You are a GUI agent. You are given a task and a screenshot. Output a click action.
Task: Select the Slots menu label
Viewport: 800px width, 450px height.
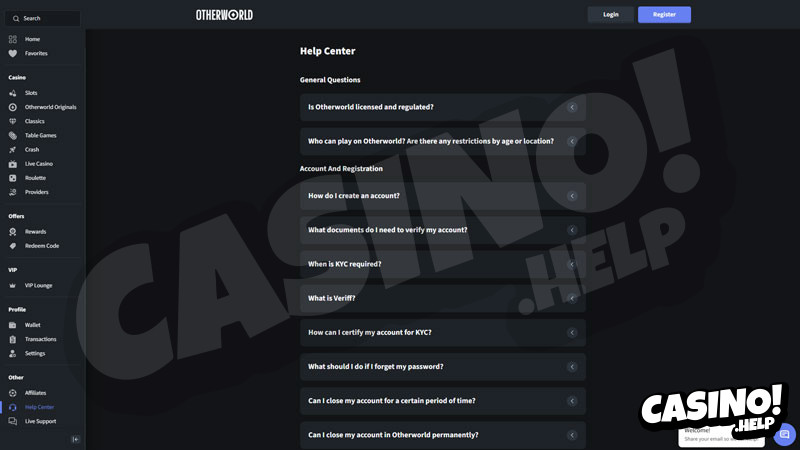[x=31, y=93]
